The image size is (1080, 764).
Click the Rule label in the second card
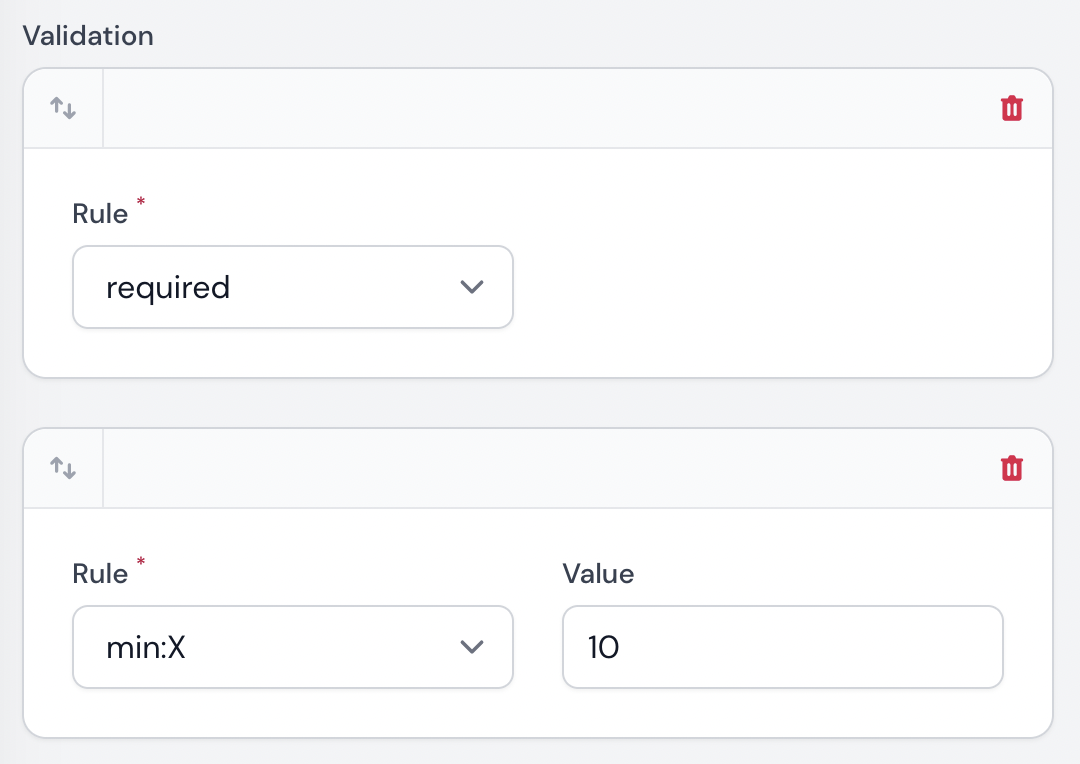pyautogui.click(x=100, y=573)
